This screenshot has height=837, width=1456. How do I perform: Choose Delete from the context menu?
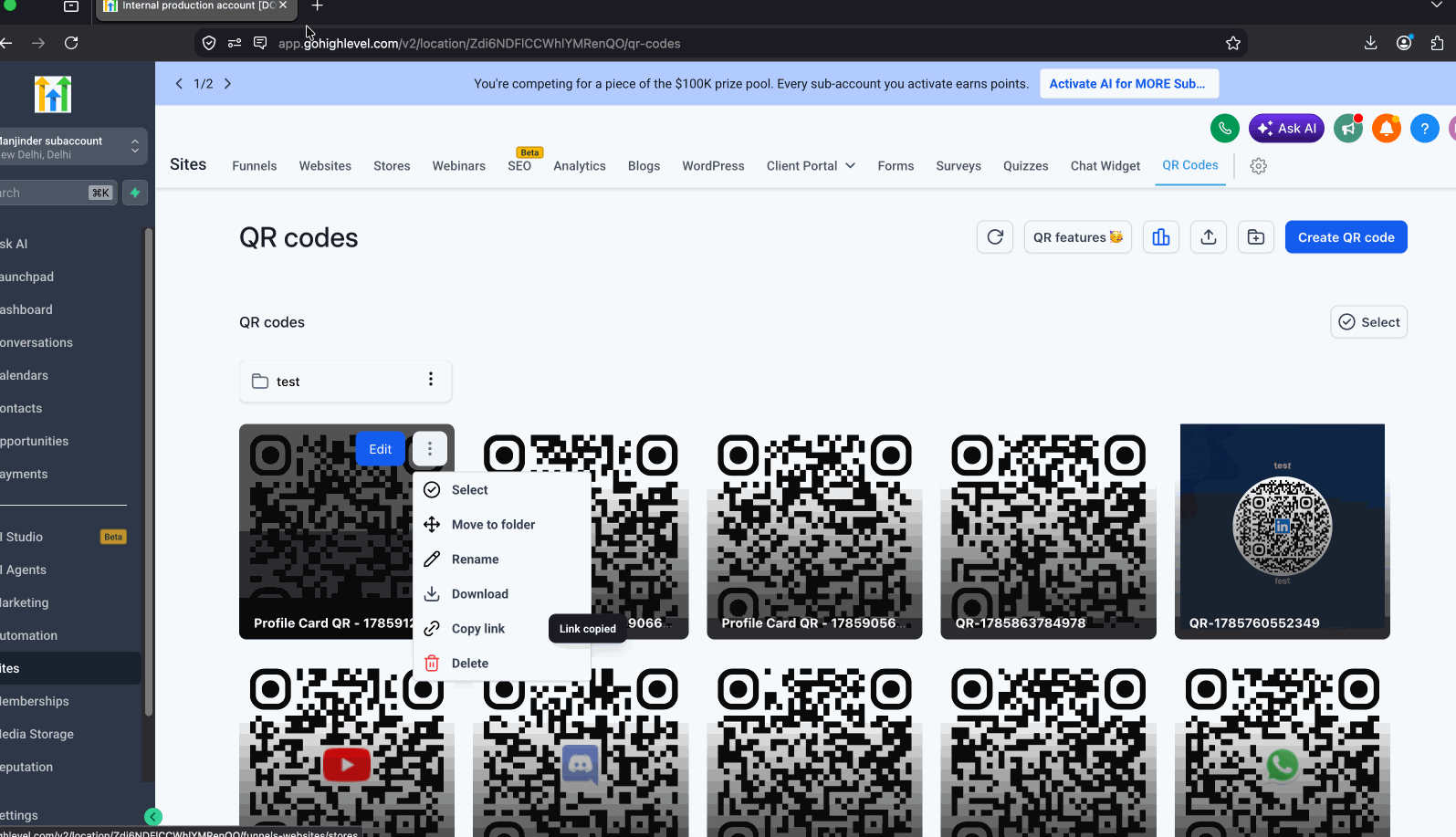(x=502, y=664)
